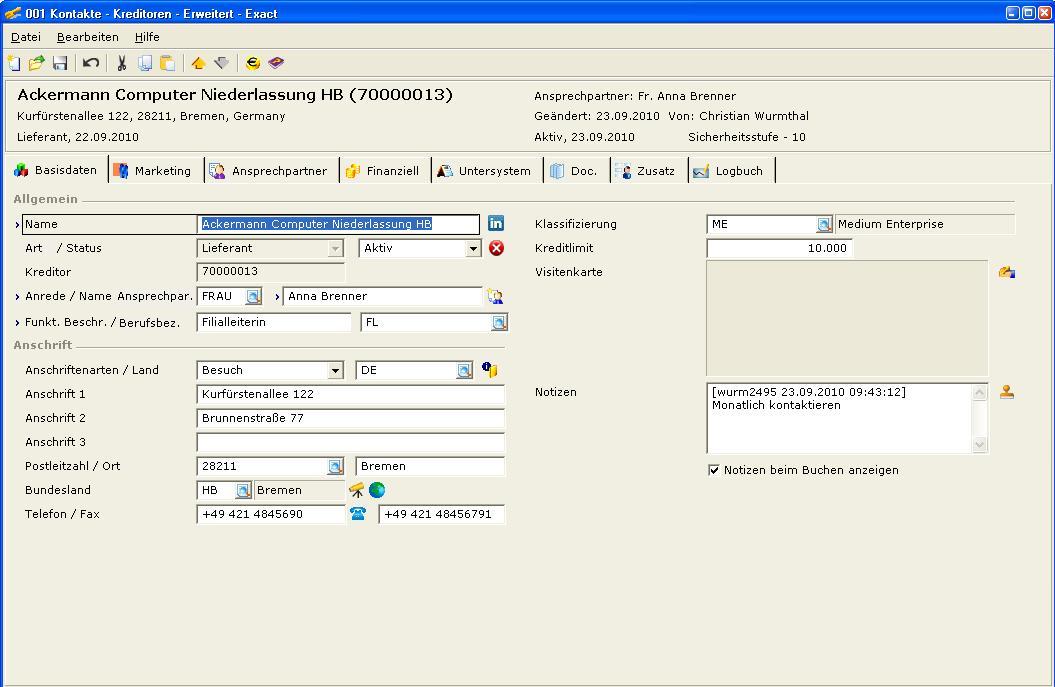This screenshot has width=1055, height=687.
Task: Click the Undo arrow toolbar icon
Action: 91,63
